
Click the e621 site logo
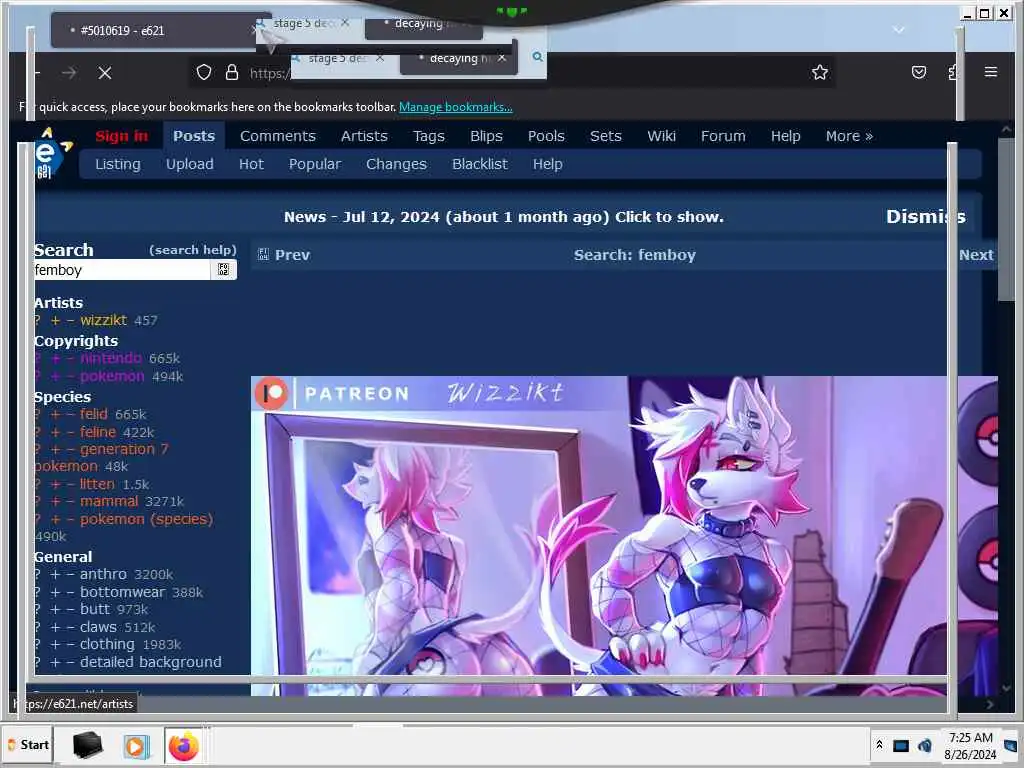coord(51,153)
